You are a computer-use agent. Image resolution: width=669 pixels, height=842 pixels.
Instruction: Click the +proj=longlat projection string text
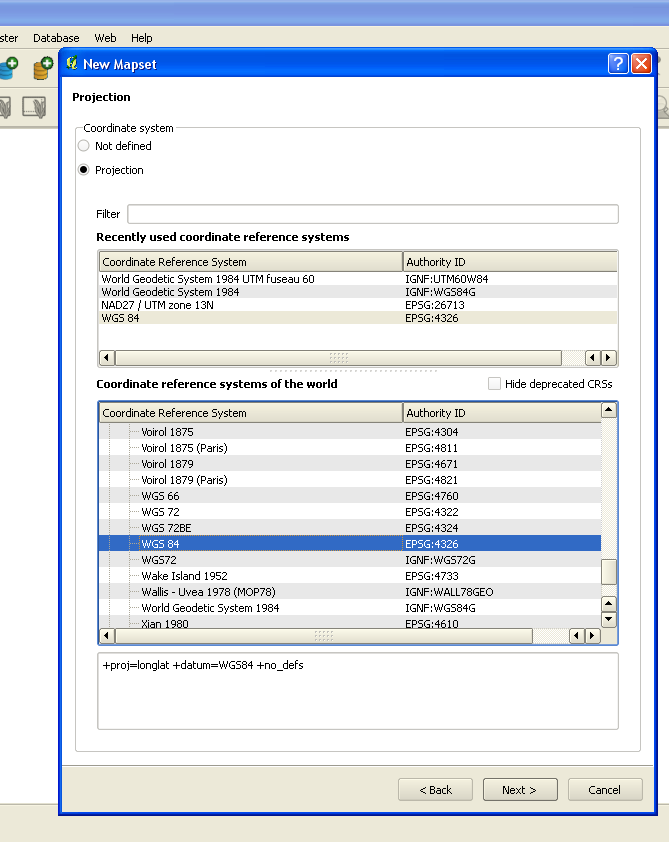click(x=203, y=665)
